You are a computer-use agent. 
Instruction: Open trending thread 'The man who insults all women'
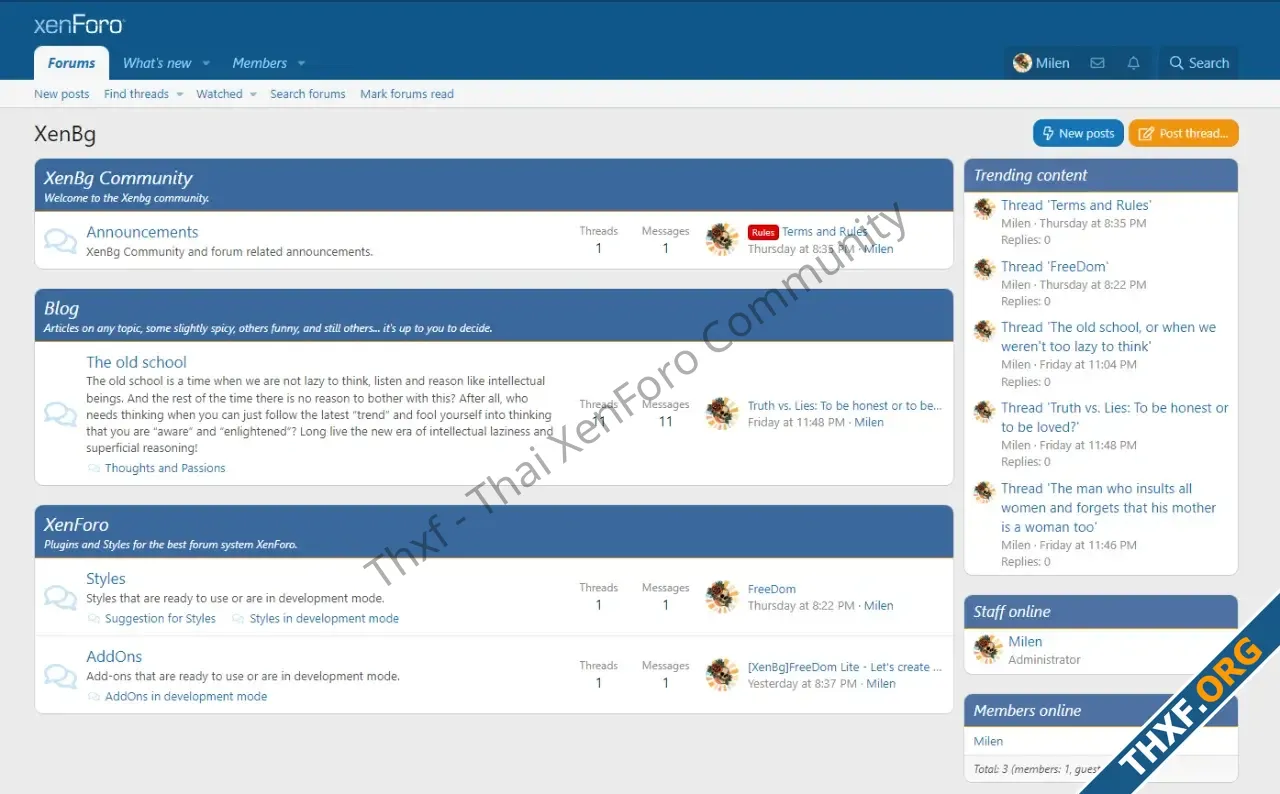[1108, 508]
